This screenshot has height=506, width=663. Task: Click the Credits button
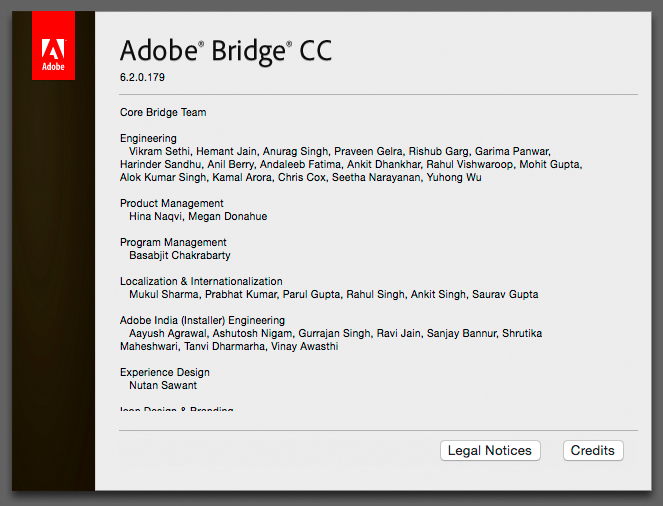pos(593,451)
